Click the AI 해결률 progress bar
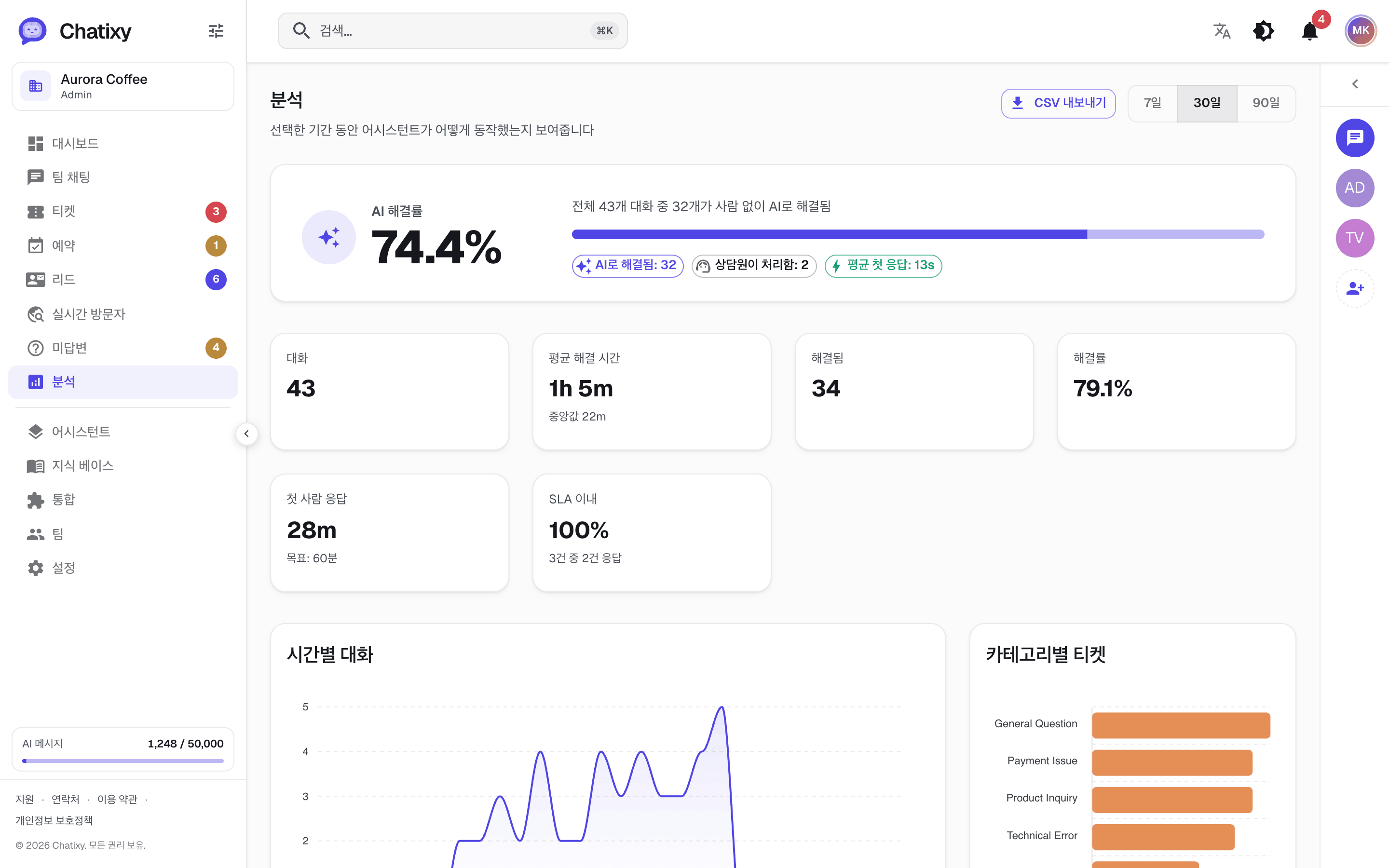 (918, 234)
